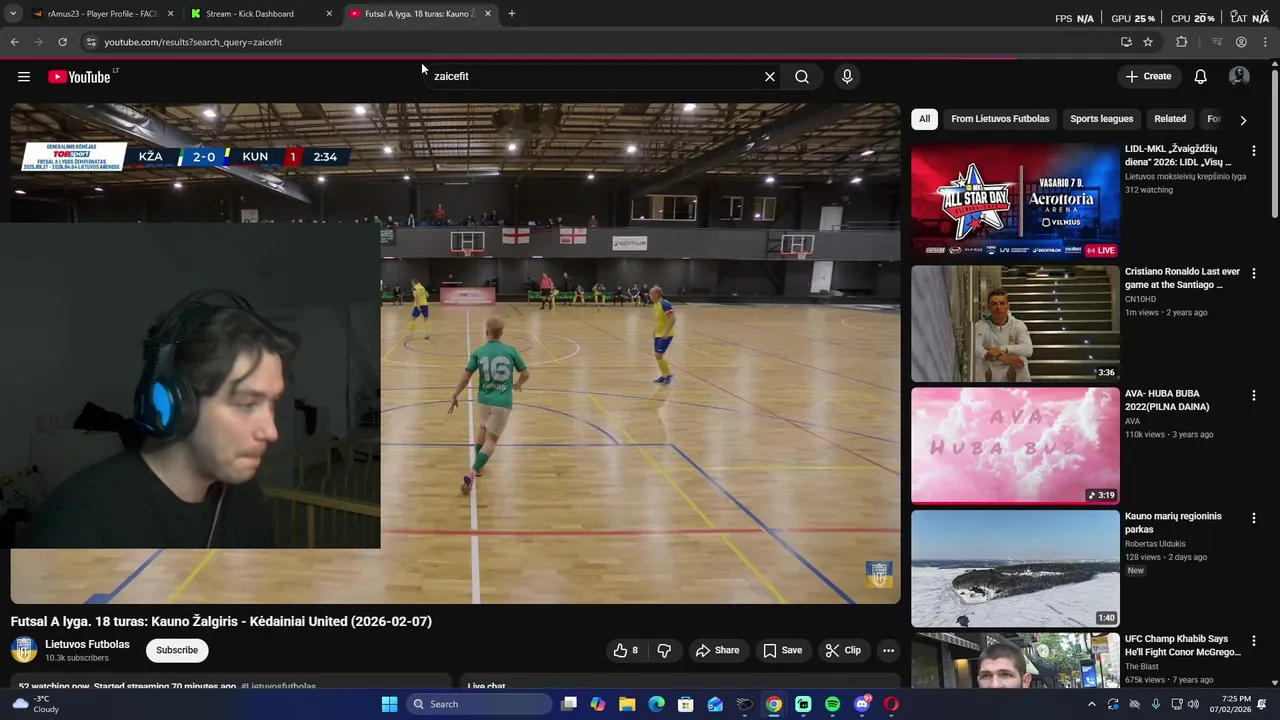Open the weather widget showing Cloudy
The height and width of the screenshot is (720, 1280).
(x=35, y=704)
